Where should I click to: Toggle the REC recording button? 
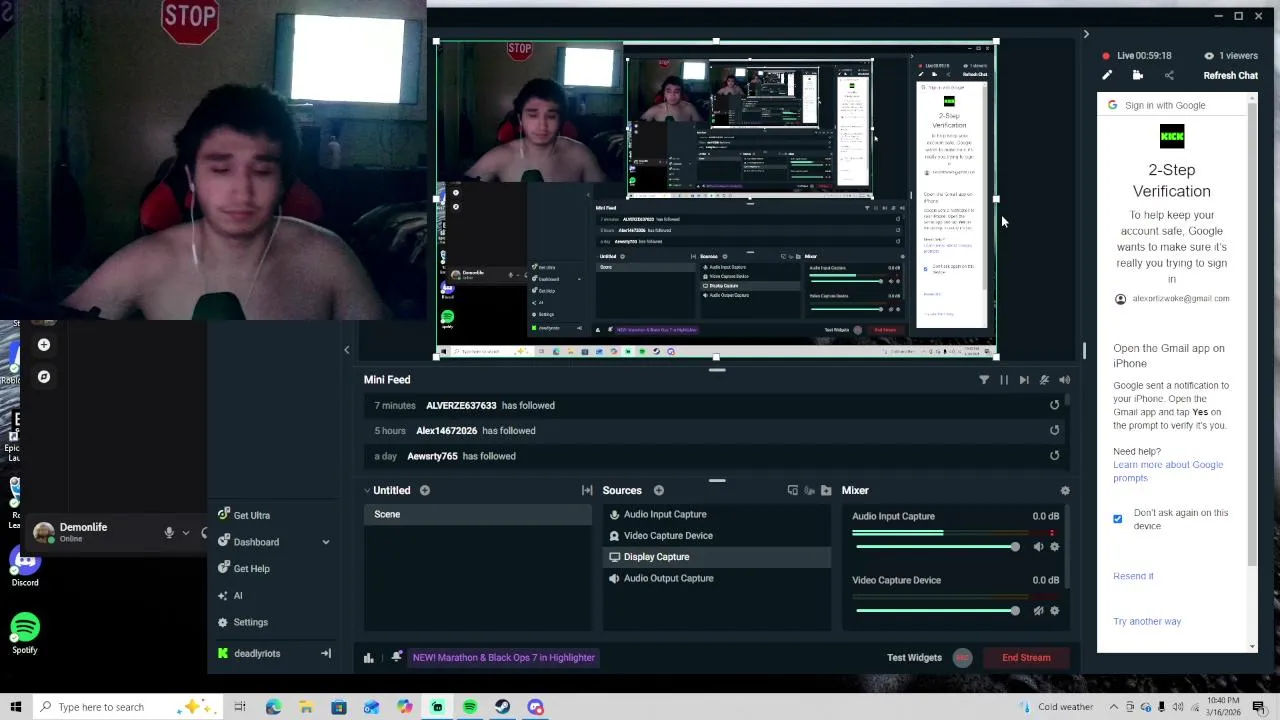pyautogui.click(x=962, y=657)
